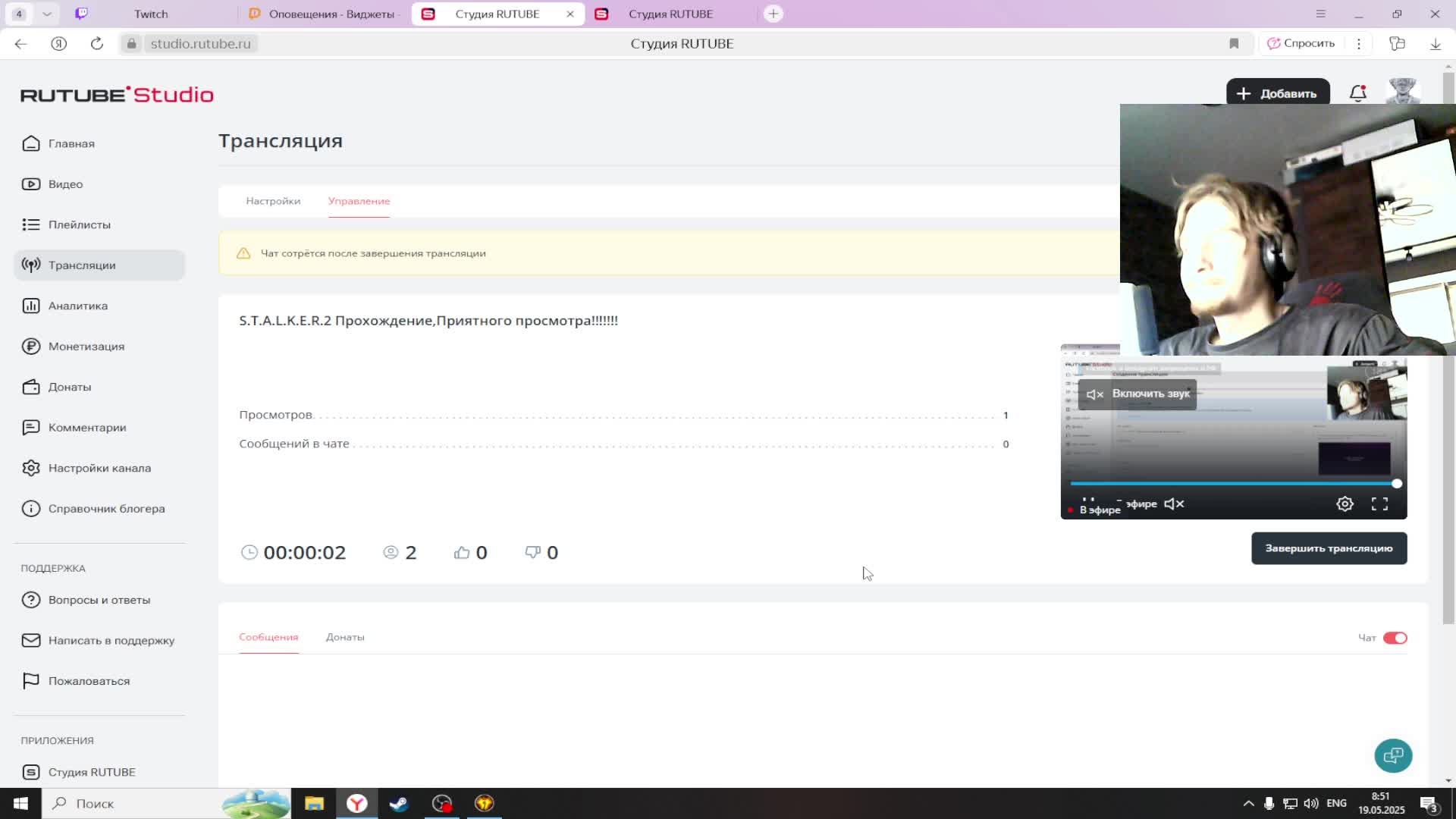1456x819 pixels.
Task: Click the Добавить button
Action: 1278,93
